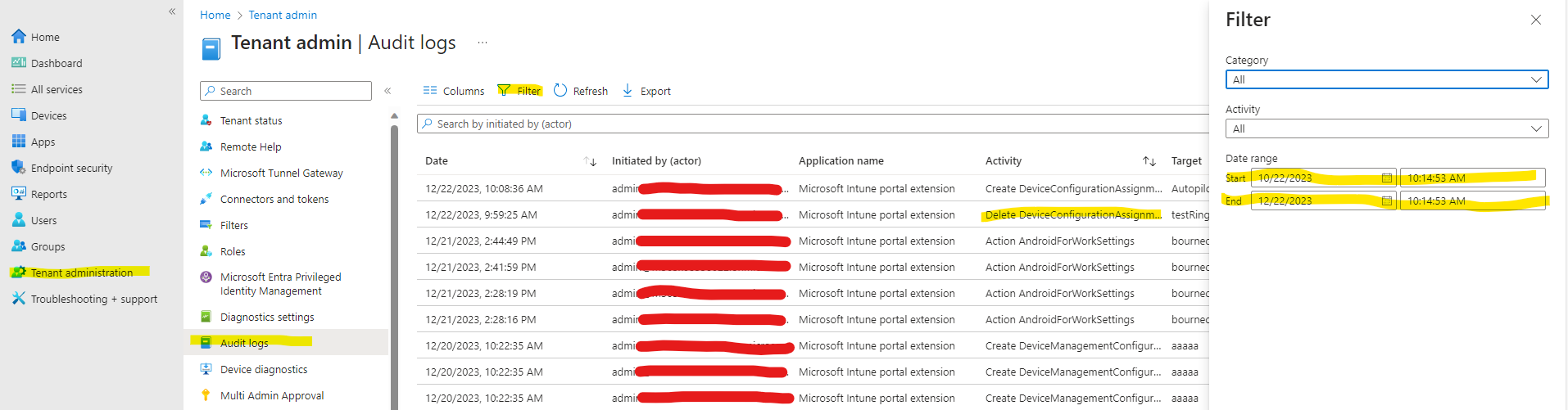Click Privileged Identity Management icon
Viewport: 1568px width, 410px height.
(x=206, y=277)
